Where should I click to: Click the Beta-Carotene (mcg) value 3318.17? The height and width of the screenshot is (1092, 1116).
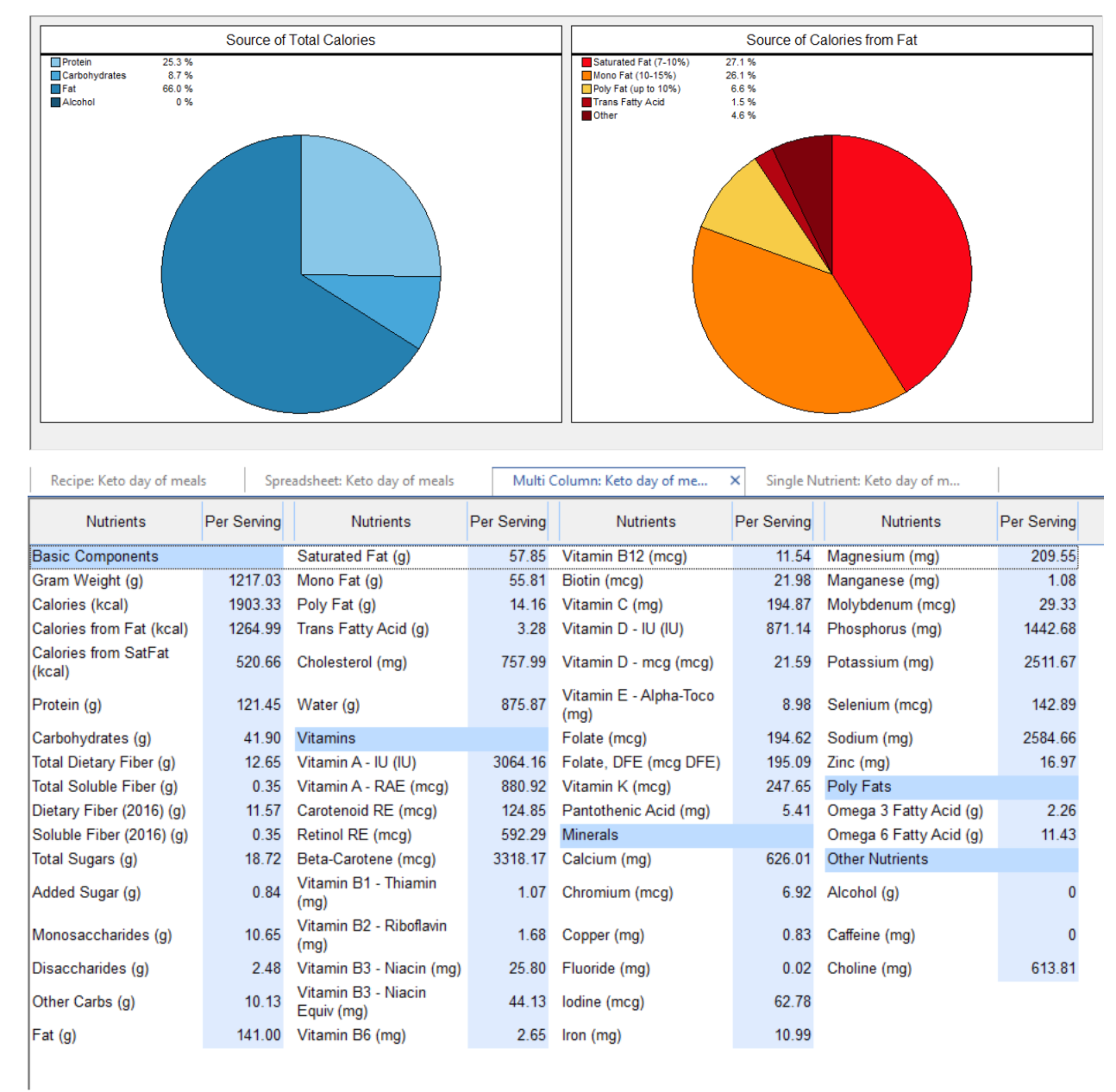[519, 859]
